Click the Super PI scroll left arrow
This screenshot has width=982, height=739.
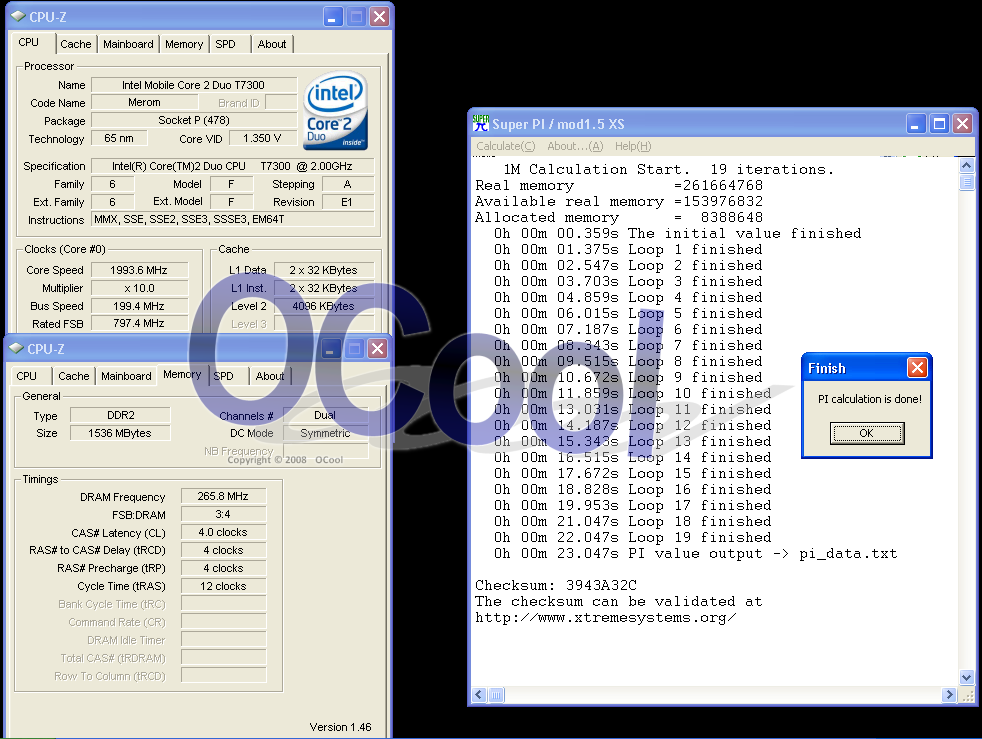click(480, 695)
